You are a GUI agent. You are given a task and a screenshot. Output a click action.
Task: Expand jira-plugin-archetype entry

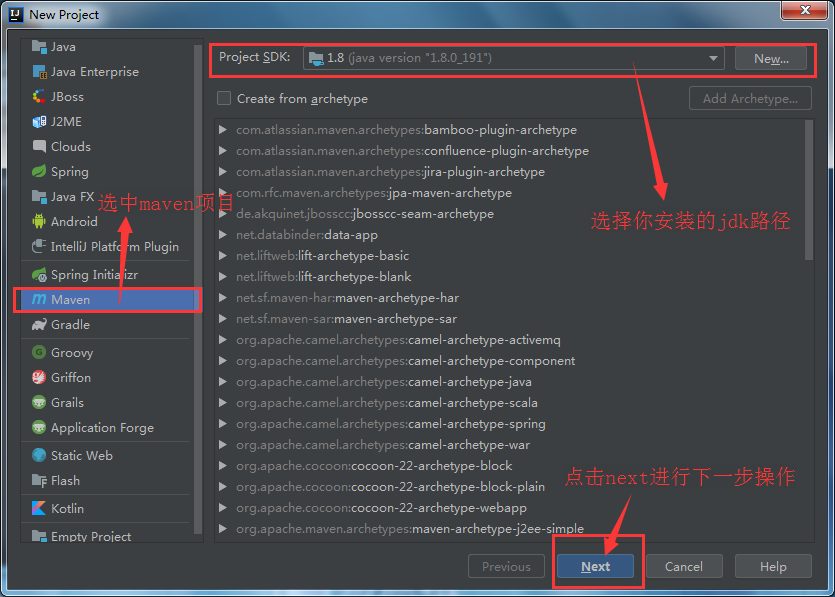click(223, 172)
